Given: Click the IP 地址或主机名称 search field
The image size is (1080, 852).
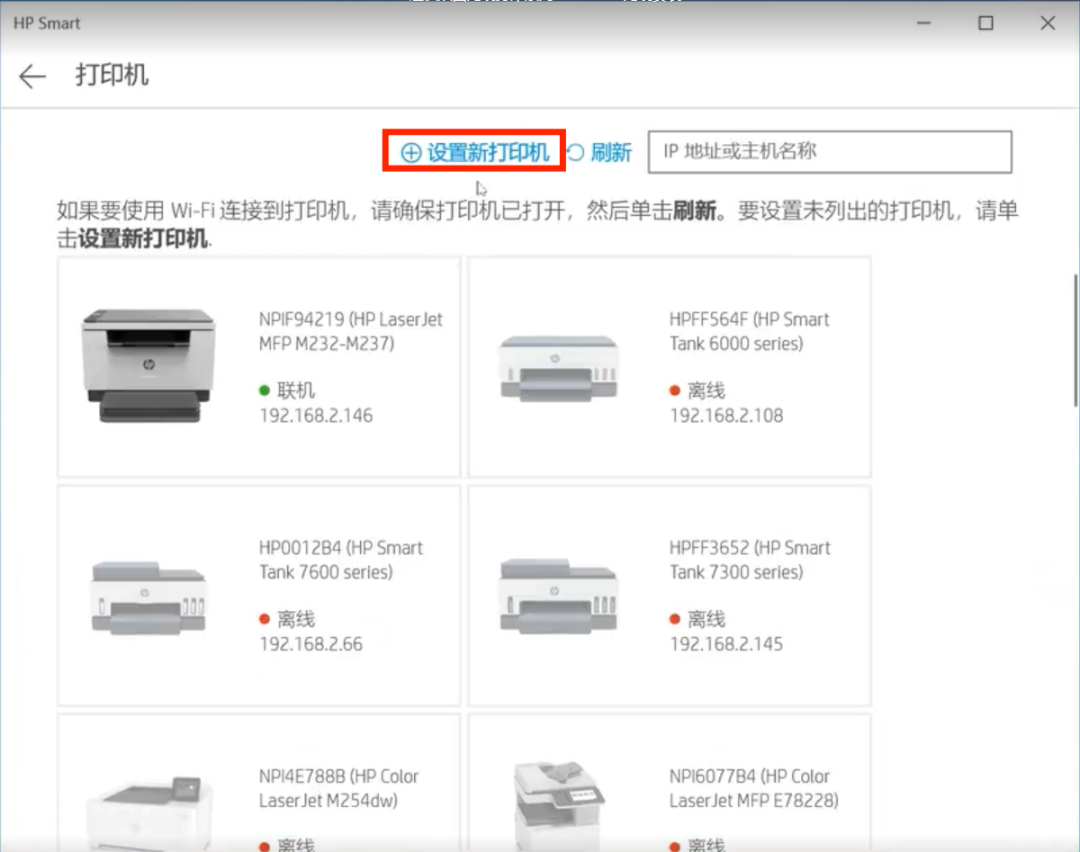Looking at the screenshot, I should (830, 151).
